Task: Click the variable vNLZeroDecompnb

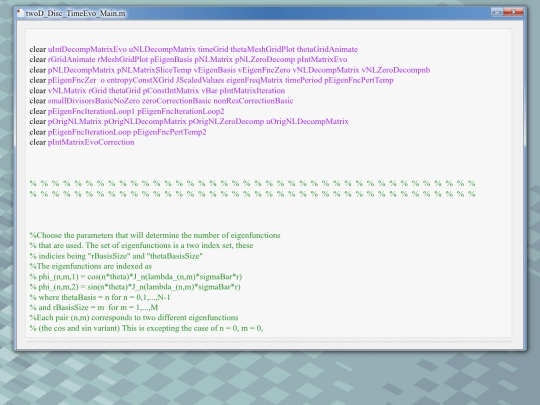Action: tap(396, 70)
